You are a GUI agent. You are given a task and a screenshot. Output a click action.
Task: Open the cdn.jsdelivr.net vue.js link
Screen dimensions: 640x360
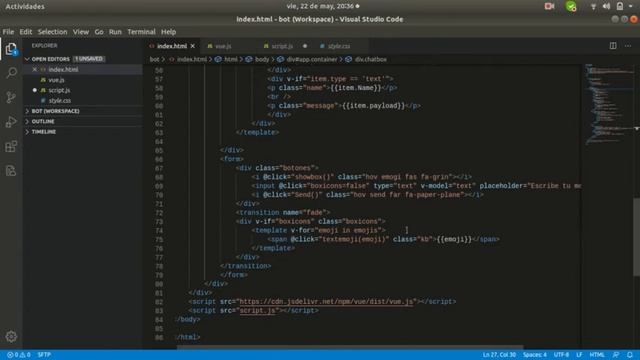326,301
